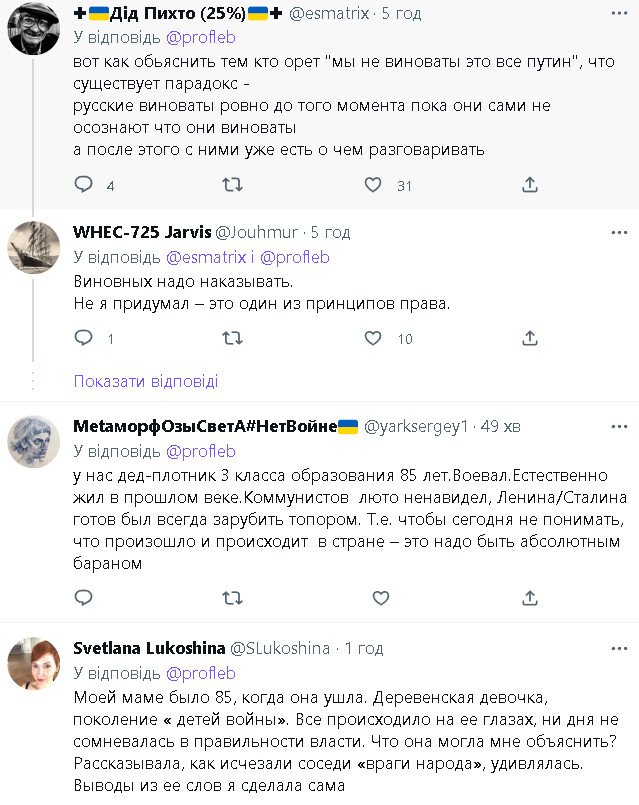Open more options on WHEC-725 Jarvis's tweet

(x=619, y=233)
